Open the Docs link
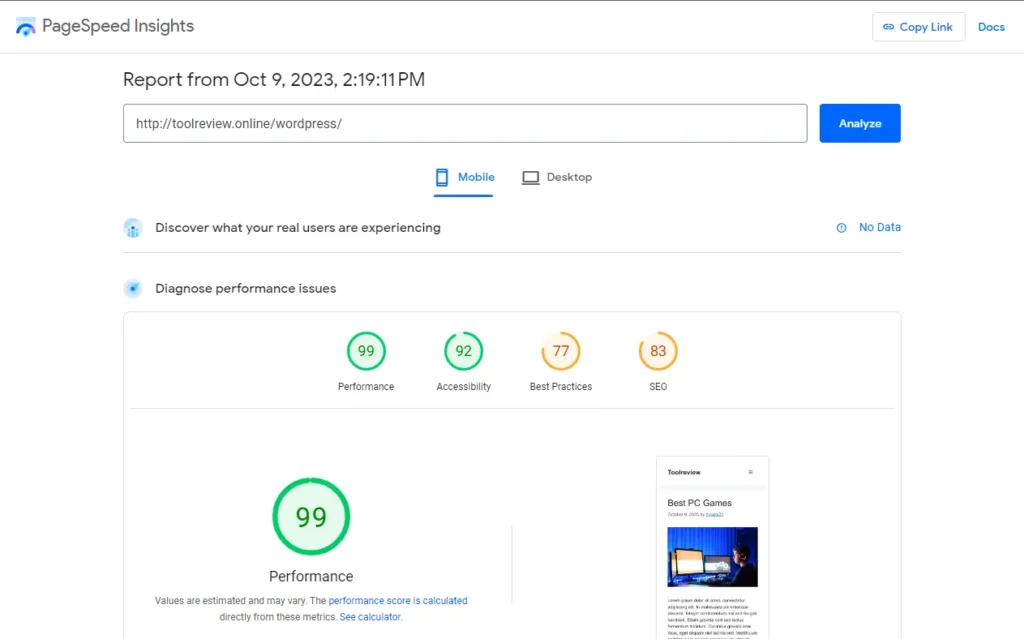Screen dimensions: 1024x639 (x=991, y=27)
